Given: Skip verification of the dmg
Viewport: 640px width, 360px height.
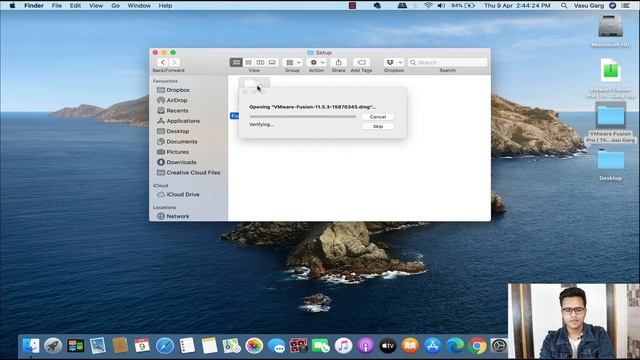Looking at the screenshot, I should tap(378, 126).
